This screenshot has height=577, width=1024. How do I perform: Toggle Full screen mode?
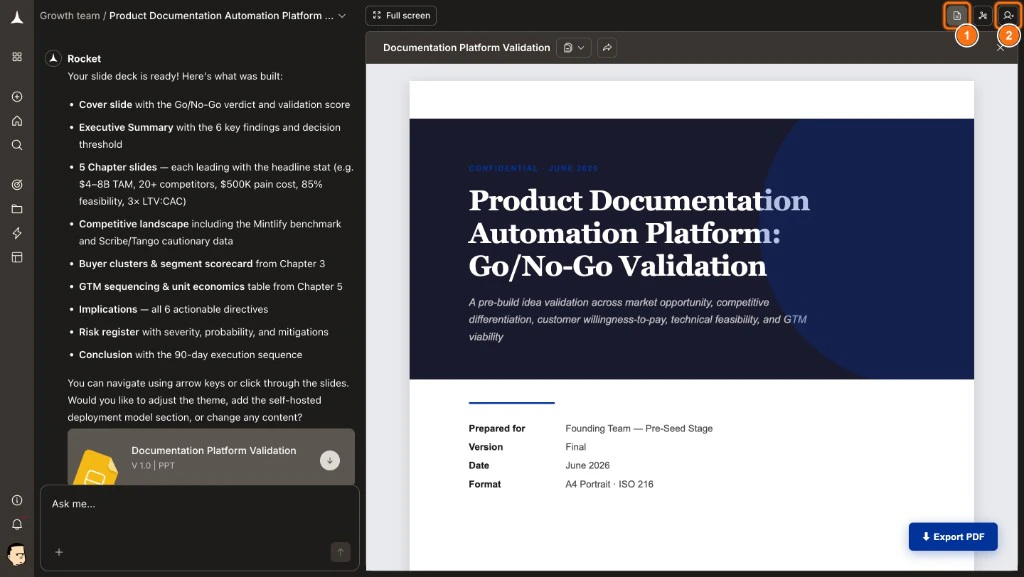pyautogui.click(x=400, y=15)
